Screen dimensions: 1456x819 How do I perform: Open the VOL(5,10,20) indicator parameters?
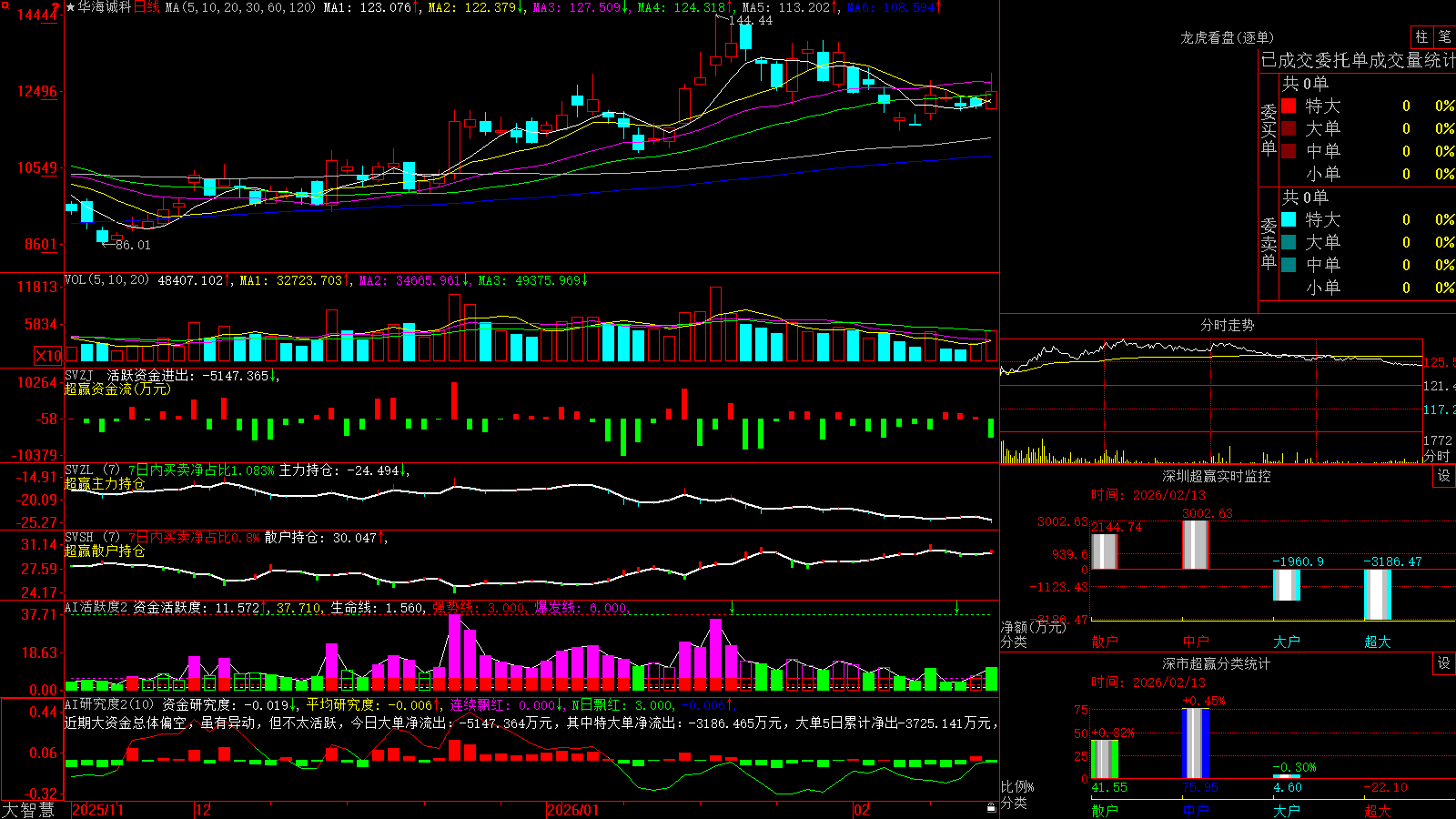[x=106, y=280]
